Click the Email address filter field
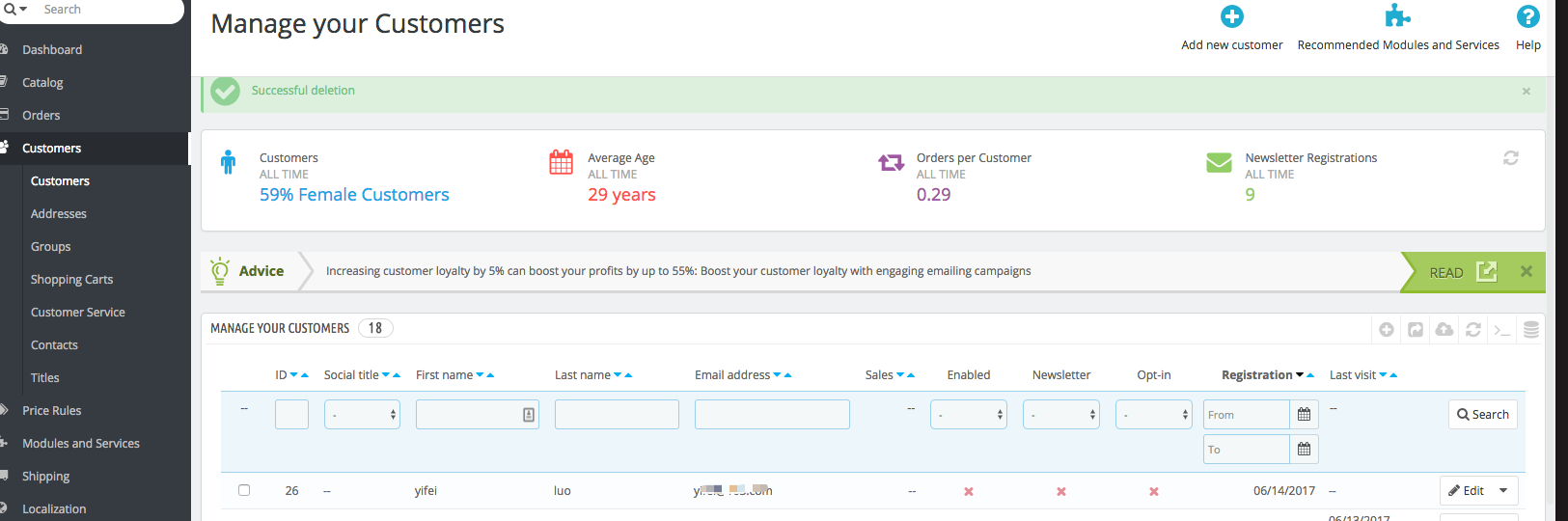This screenshot has width=1568, height=521. pos(772,415)
